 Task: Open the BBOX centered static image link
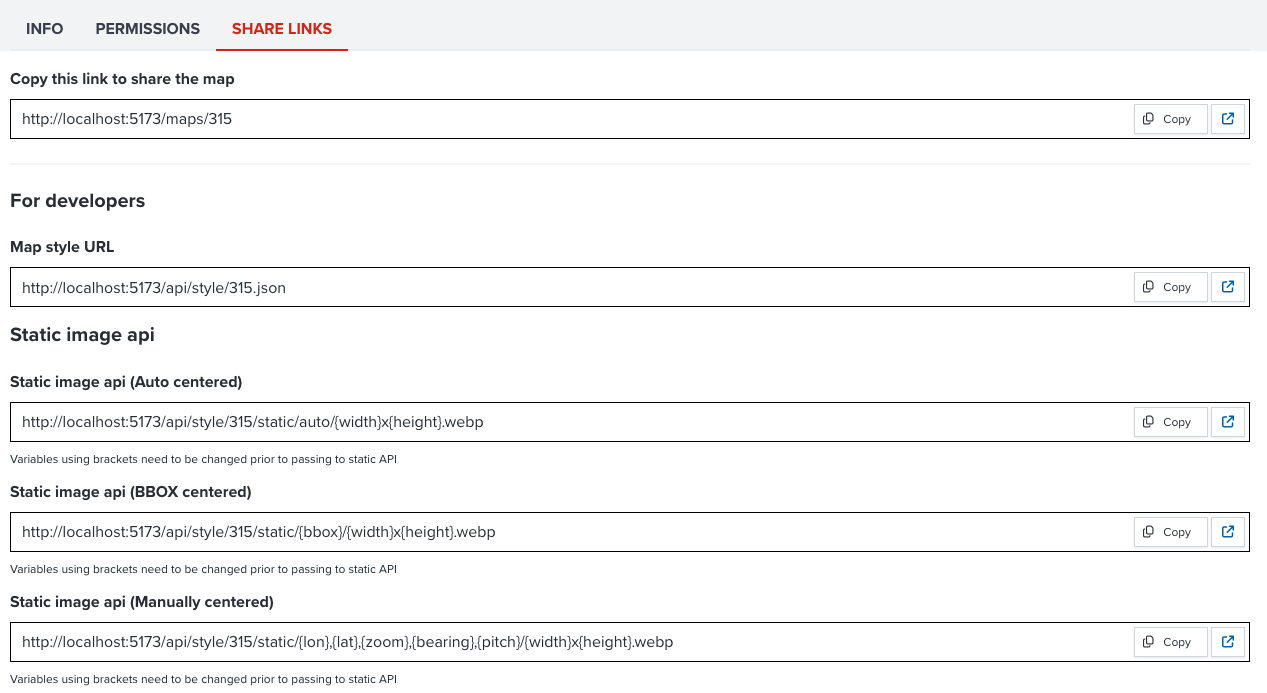pos(1227,531)
